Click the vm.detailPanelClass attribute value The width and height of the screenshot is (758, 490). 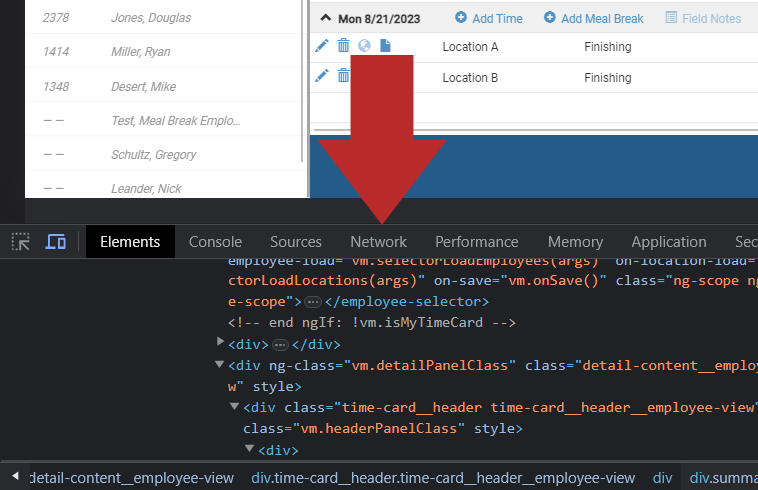[x=430, y=365]
